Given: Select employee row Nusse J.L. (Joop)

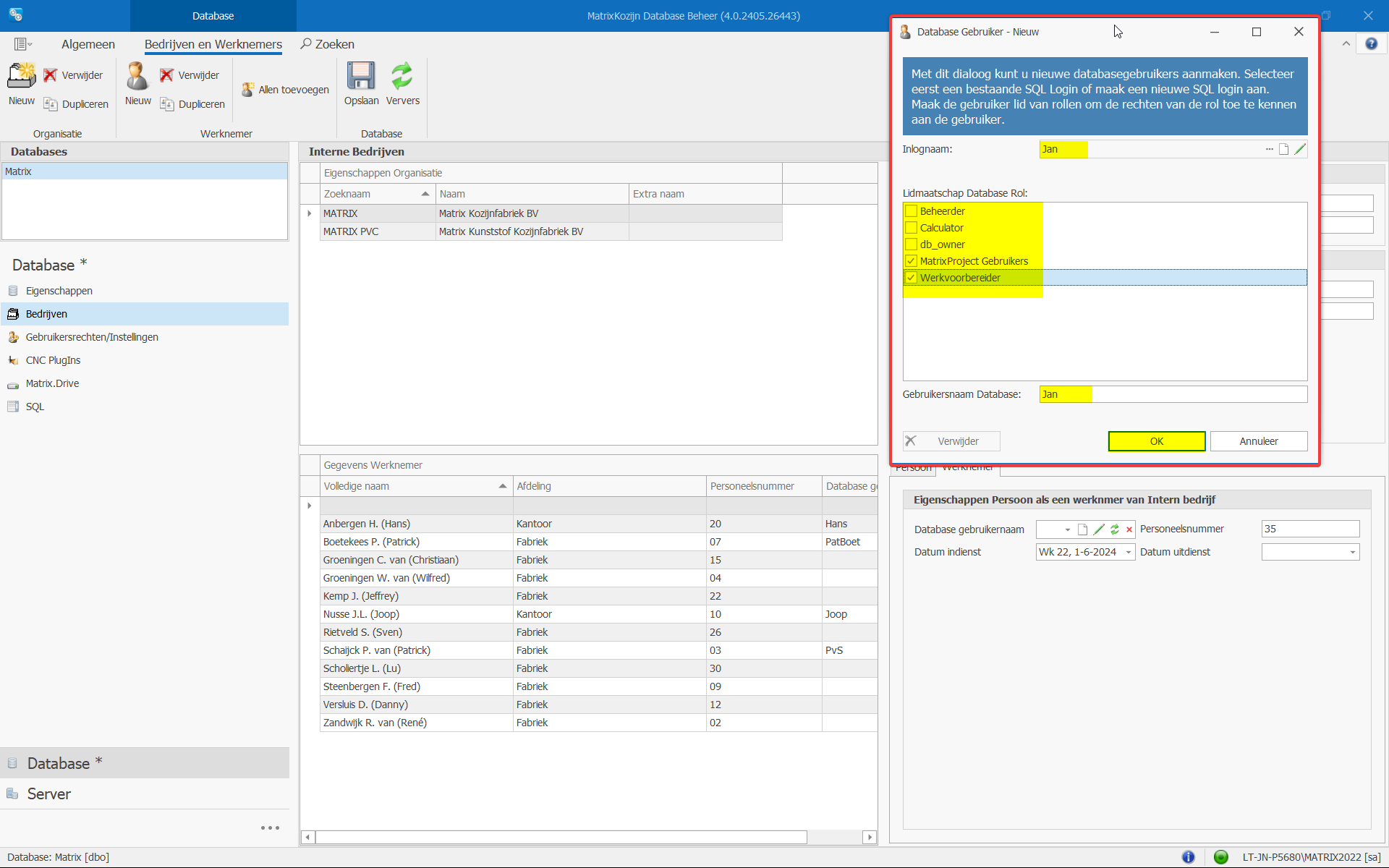Looking at the screenshot, I should tap(599, 614).
